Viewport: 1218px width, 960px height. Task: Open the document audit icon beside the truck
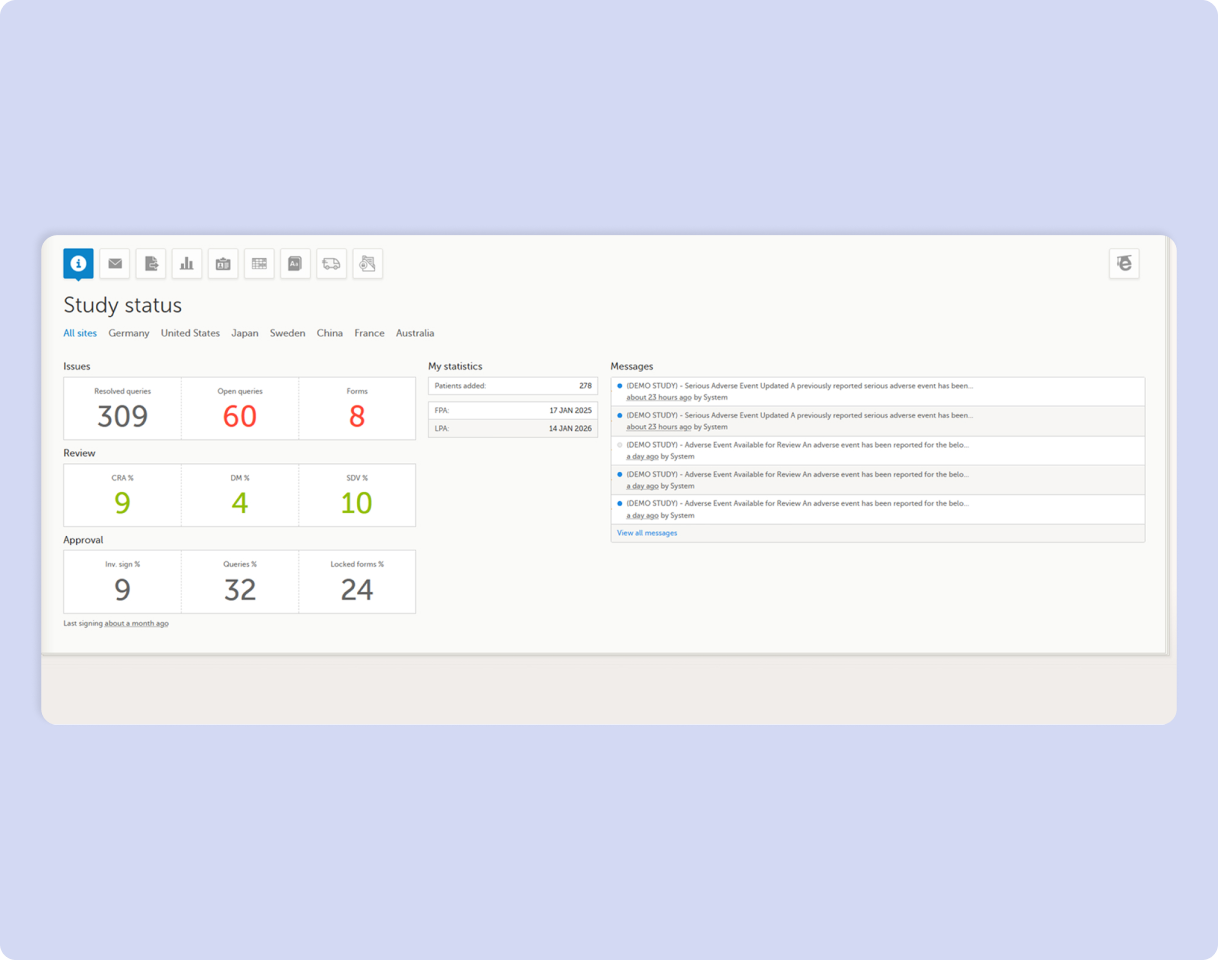pyautogui.click(x=366, y=263)
